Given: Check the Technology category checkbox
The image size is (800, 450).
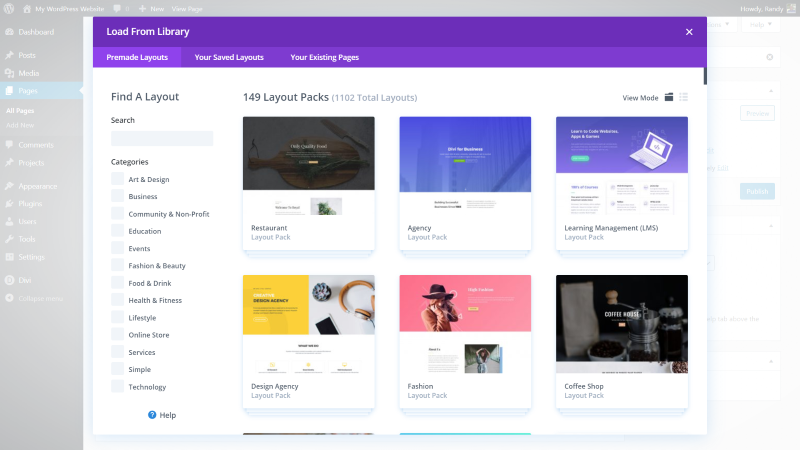Looking at the screenshot, I should [117, 386].
